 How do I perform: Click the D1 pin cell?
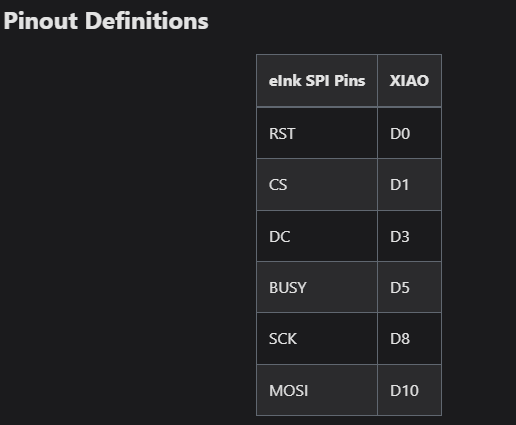pyautogui.click(x=409, y=185)
